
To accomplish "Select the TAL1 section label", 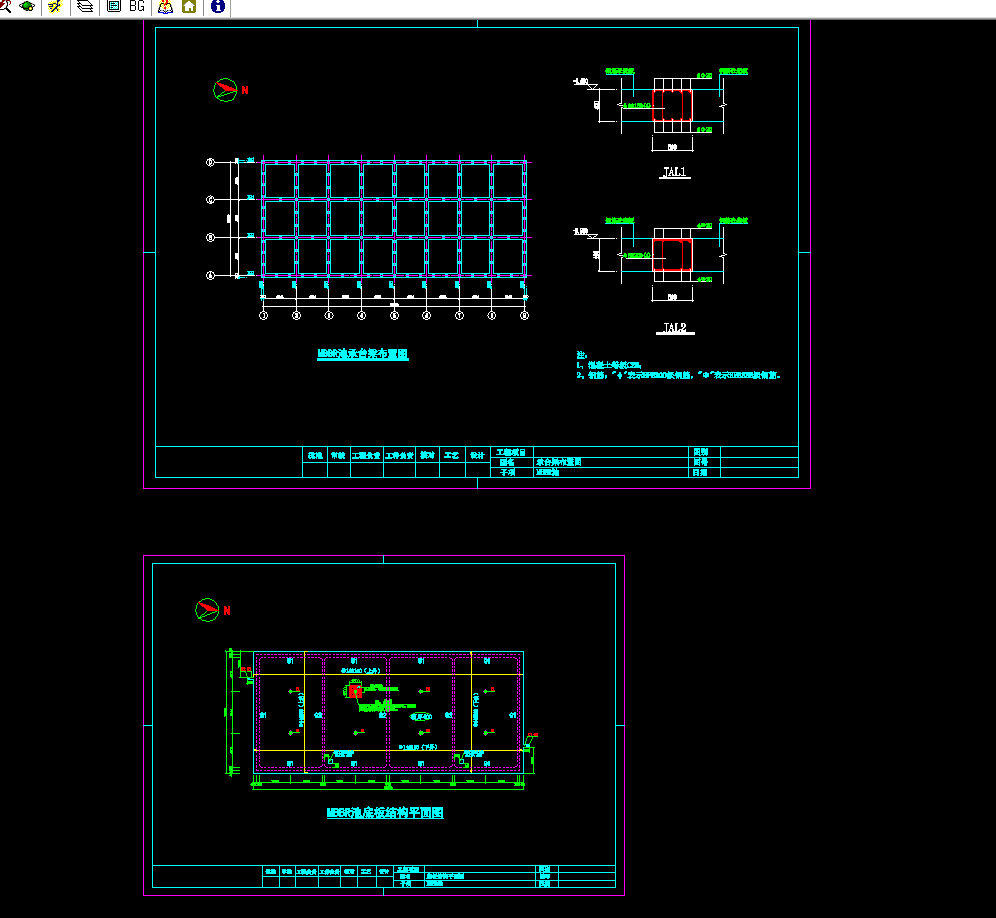I will coord(675,172).
